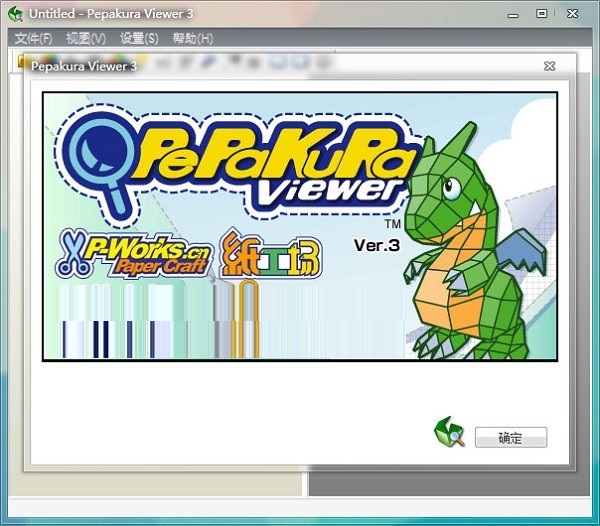Open the 设置(S) menu
The width and height of the screenshot is (600, 526).
(x=139, y=38)
